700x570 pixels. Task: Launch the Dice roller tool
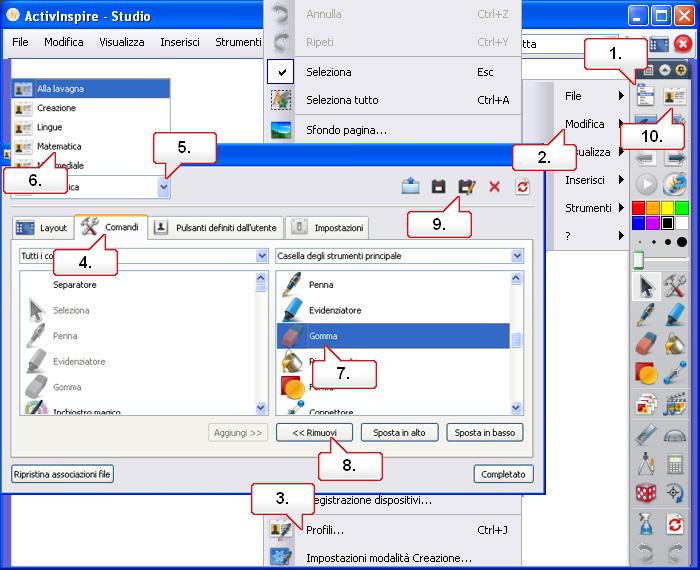[x=646, y=493]
